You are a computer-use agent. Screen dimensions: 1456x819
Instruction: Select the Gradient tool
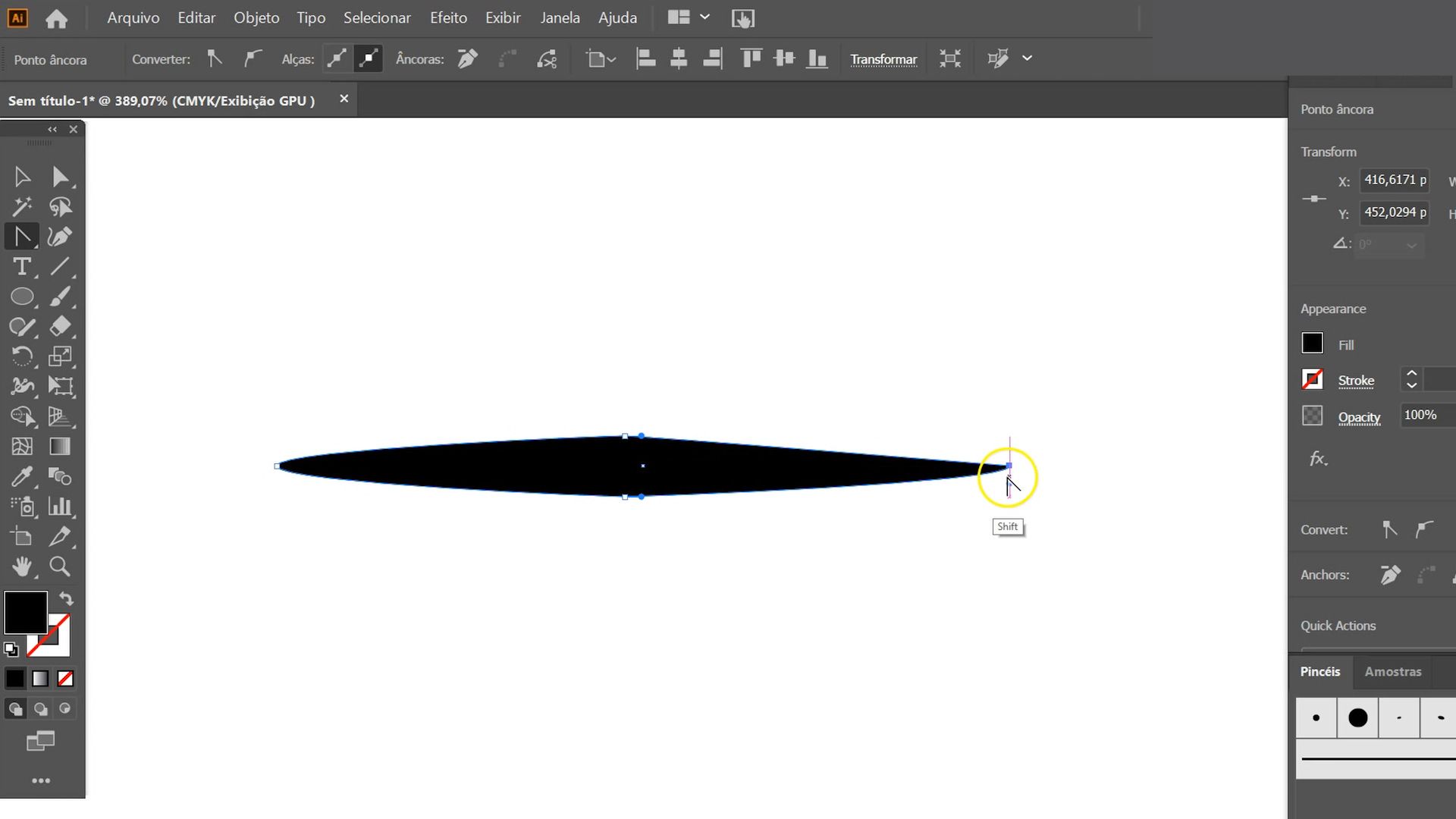pyautogui.click(x=60, y=447)
